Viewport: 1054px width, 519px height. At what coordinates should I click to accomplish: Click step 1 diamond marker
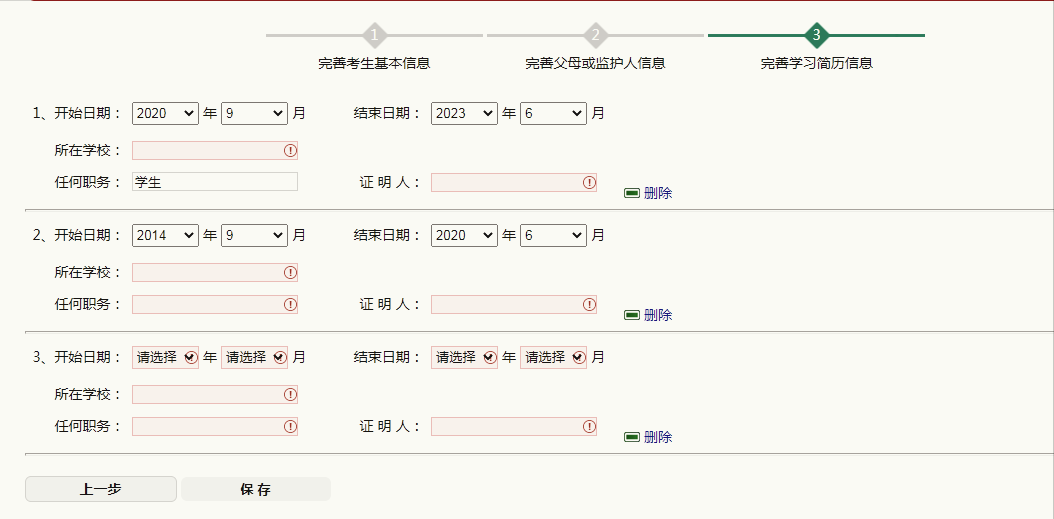point(374,36)
